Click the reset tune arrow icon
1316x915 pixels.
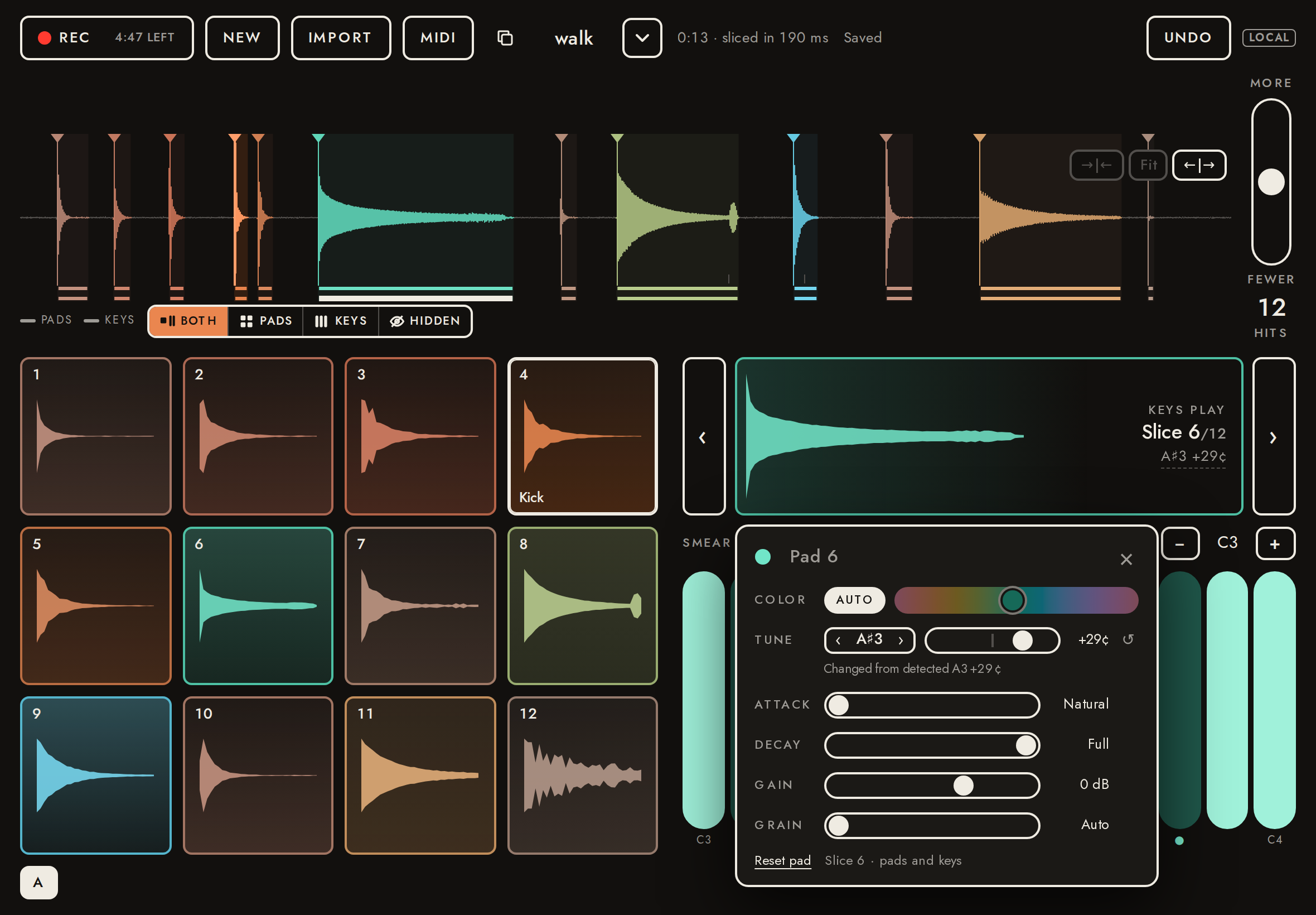1128,639
